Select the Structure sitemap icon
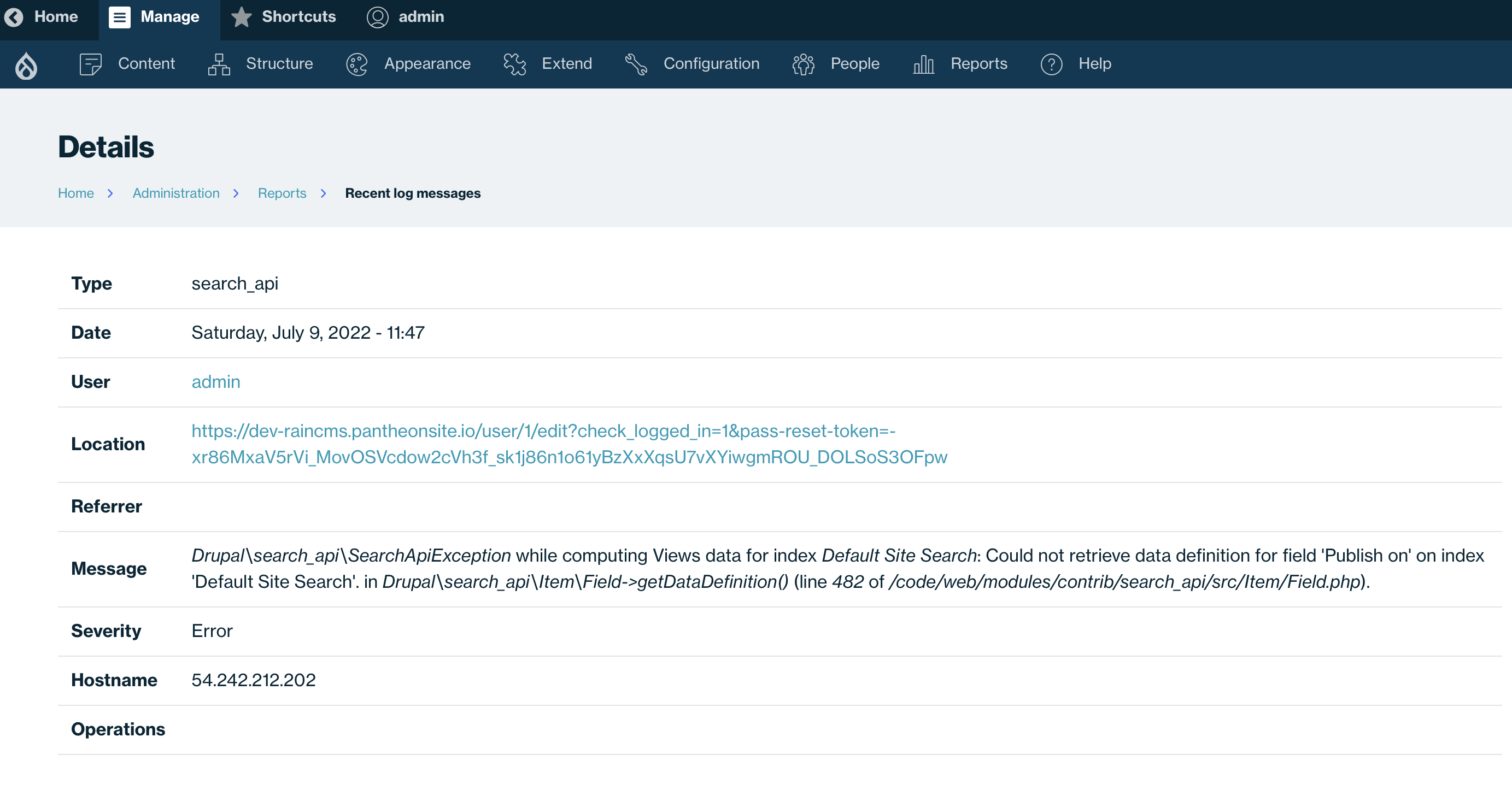This screenshot has width=1512, height=802. pyautogui.click(x=218, y=64)
